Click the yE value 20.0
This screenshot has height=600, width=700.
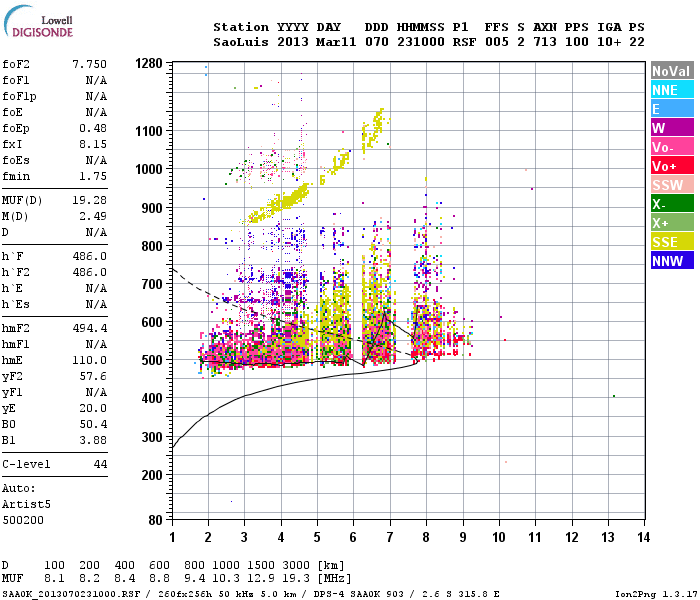coord(93,408)
